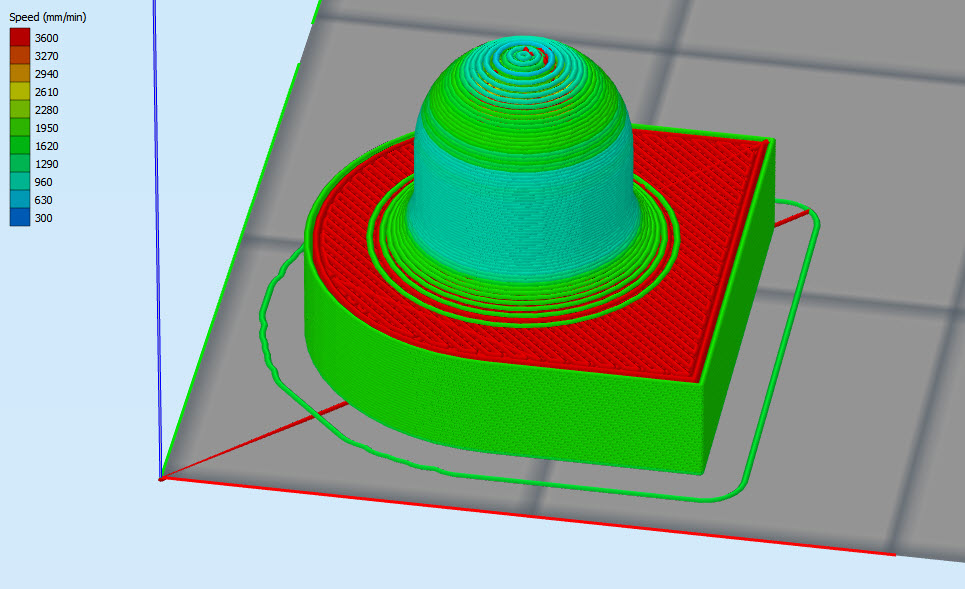Select the 300 blue legend swatch

20,217
